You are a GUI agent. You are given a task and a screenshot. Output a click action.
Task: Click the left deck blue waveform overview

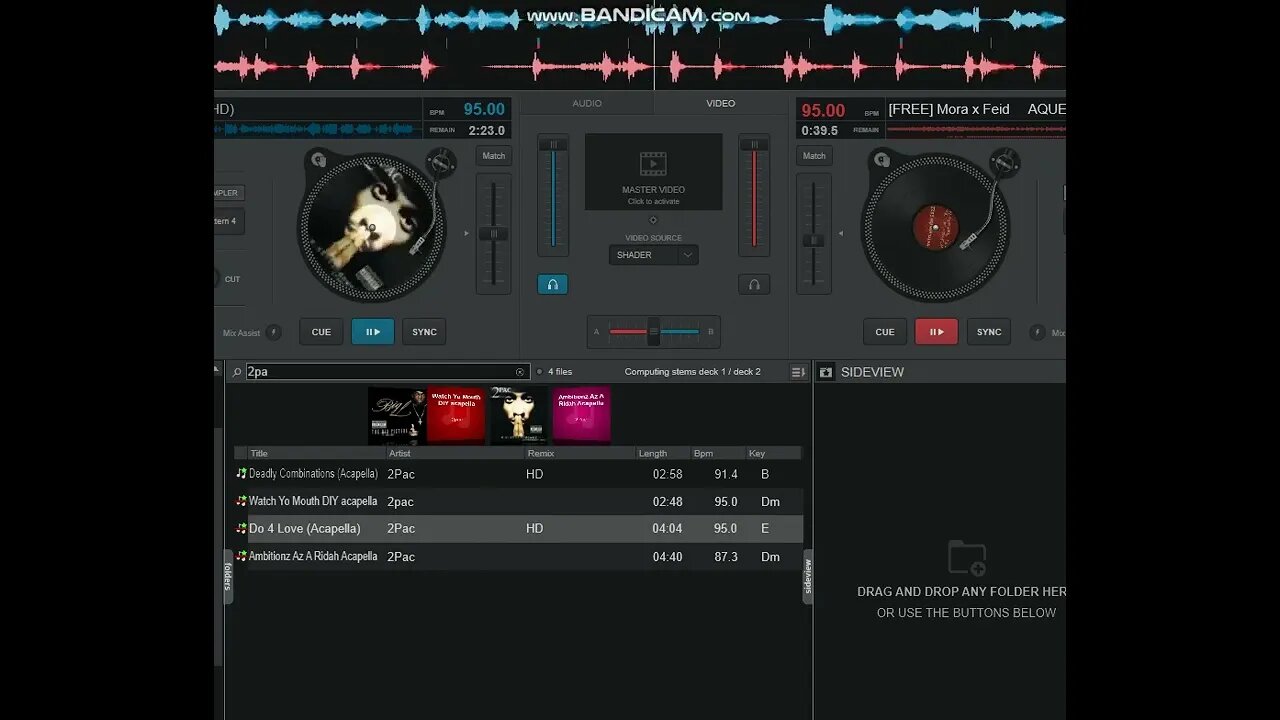click(x=316, y=129)
